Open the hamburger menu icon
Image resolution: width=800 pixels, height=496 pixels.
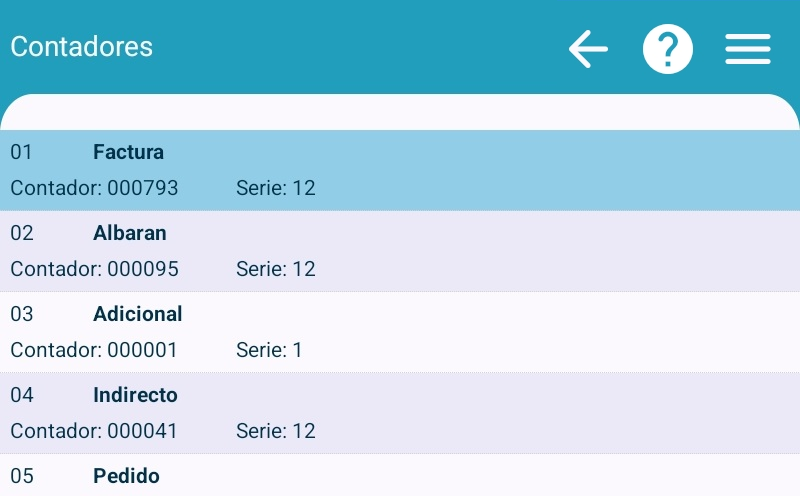[748, 48]
